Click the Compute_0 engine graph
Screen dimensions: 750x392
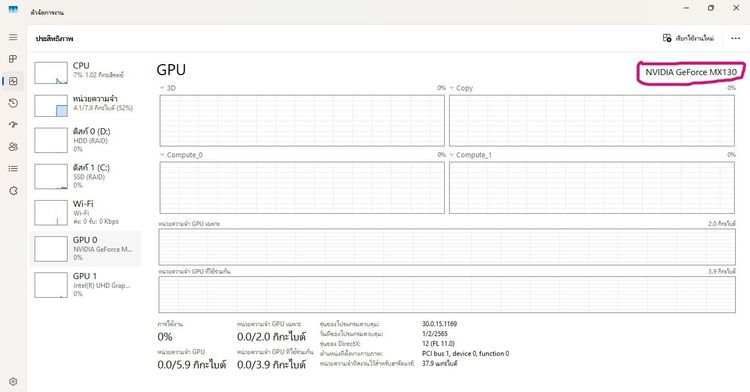coord(302,187)
